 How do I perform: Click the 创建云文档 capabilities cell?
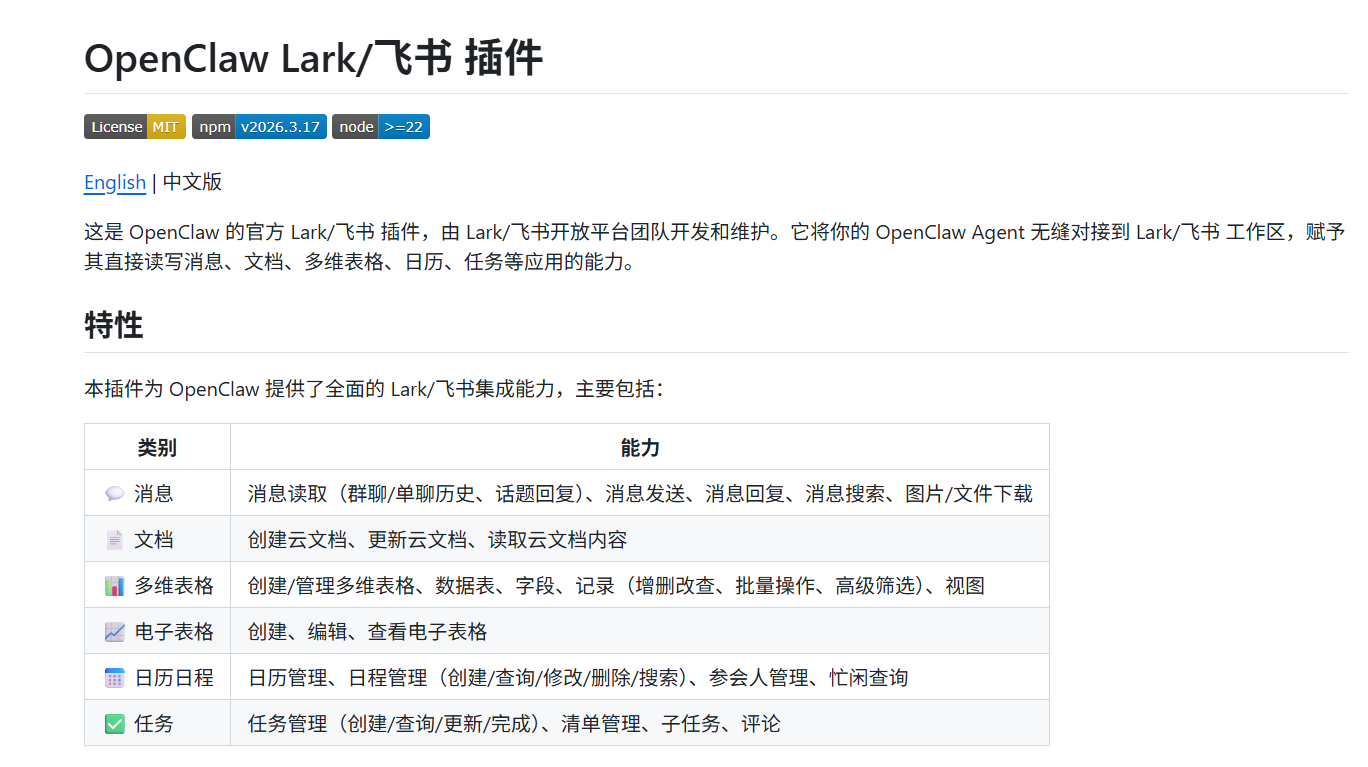(437, 540)
